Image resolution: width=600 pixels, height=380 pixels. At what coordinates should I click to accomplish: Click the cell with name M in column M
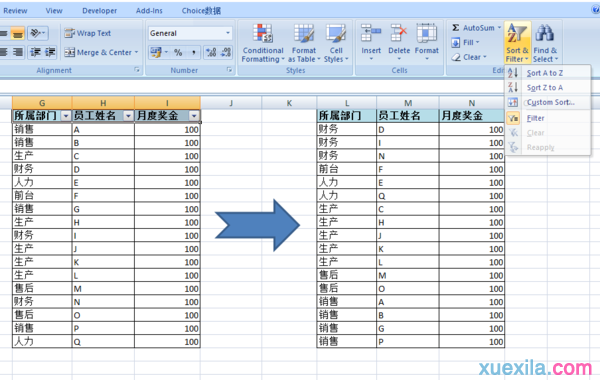click(408, 275)
